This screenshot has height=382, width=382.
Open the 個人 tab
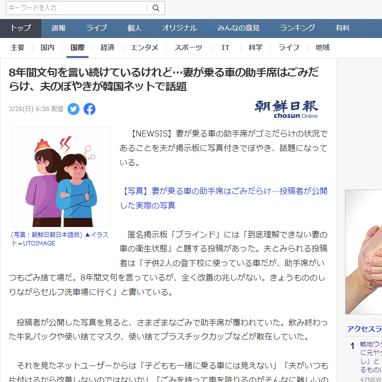tap(134, 28)
